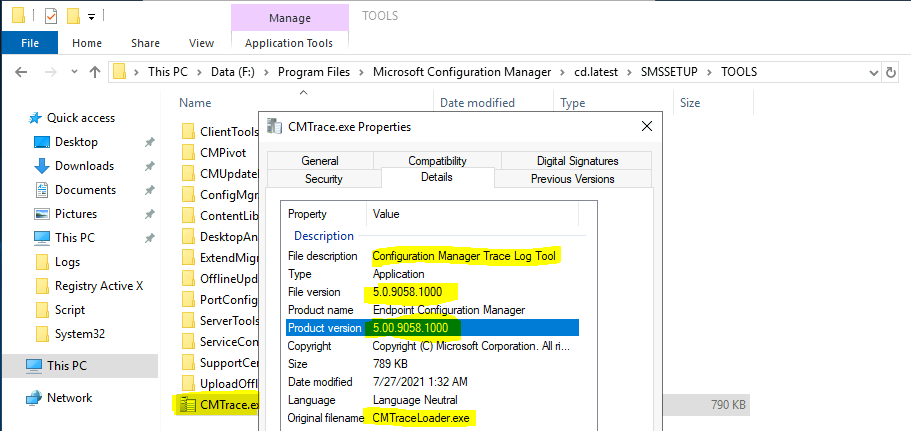Image resolution: width=911 pixels, height=431 pixels.
Task: Click the Back navigation arrow
Action: pyautogui.click(x=21, y=72)
